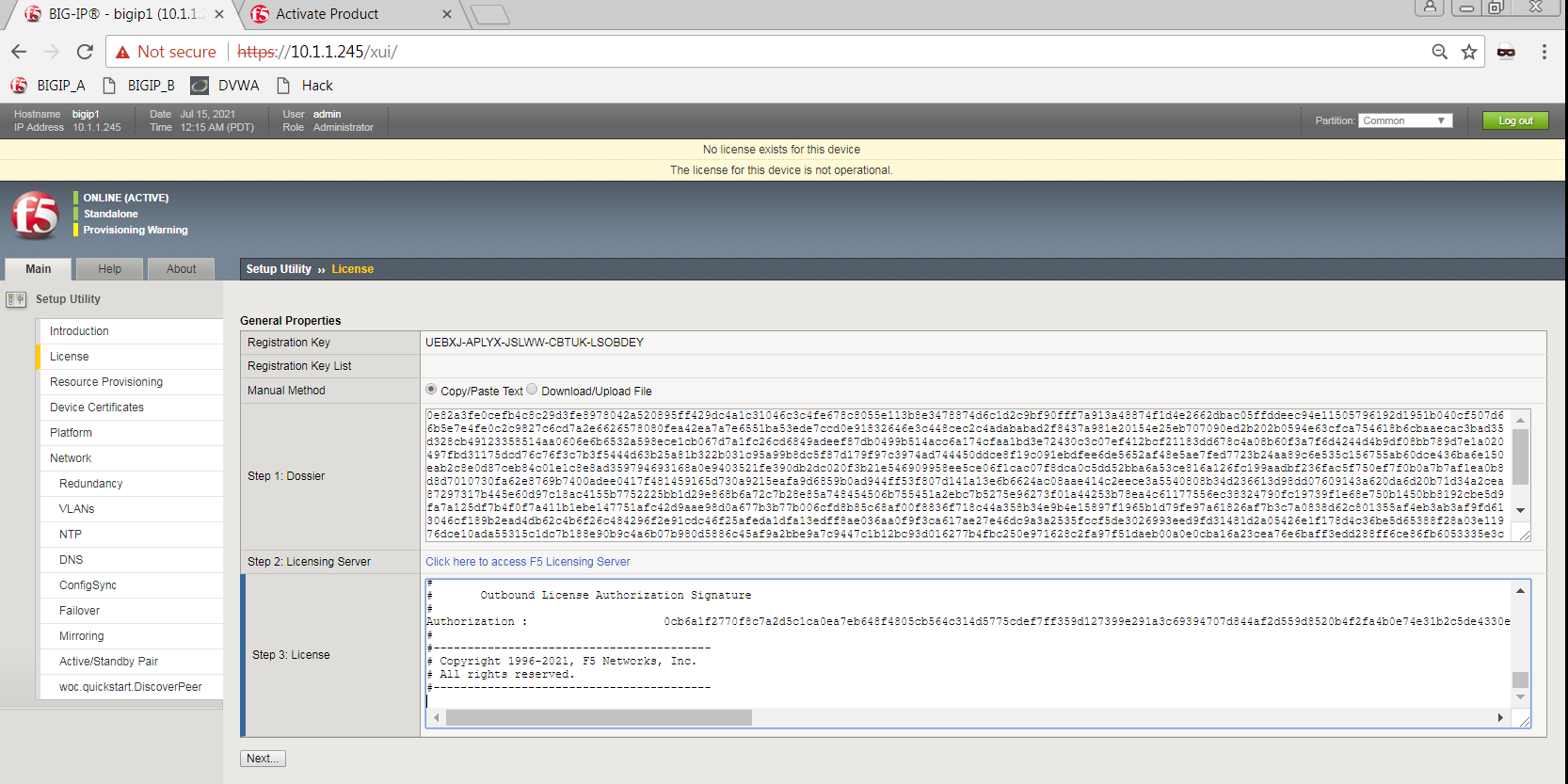Open DNS in sidebar

130,560
